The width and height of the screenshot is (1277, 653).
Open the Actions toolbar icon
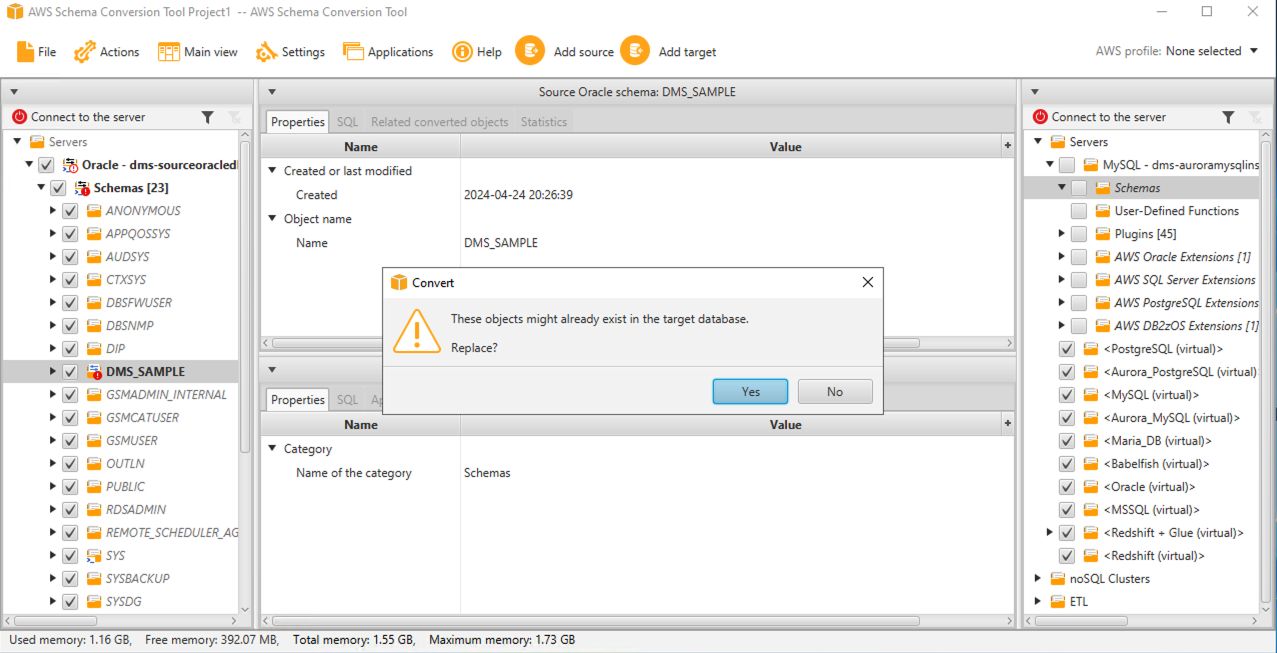click(x=84, y=51)
